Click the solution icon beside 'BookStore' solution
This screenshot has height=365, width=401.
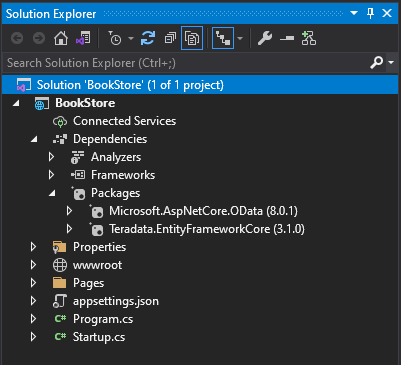click(x=24, y=85)
